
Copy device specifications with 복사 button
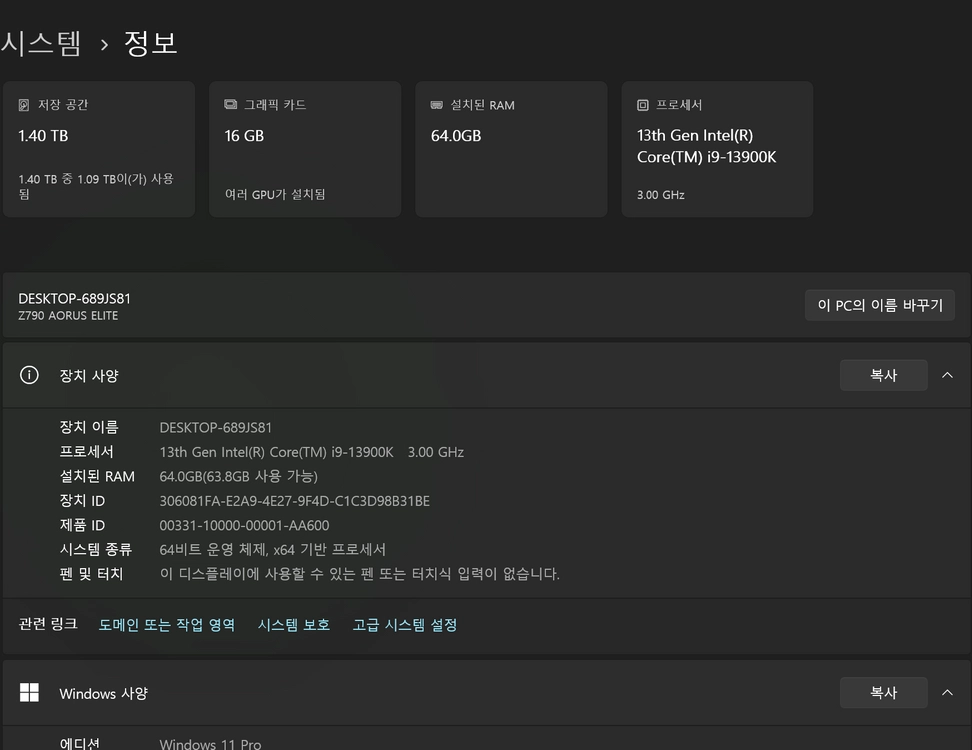coord(883,375)
